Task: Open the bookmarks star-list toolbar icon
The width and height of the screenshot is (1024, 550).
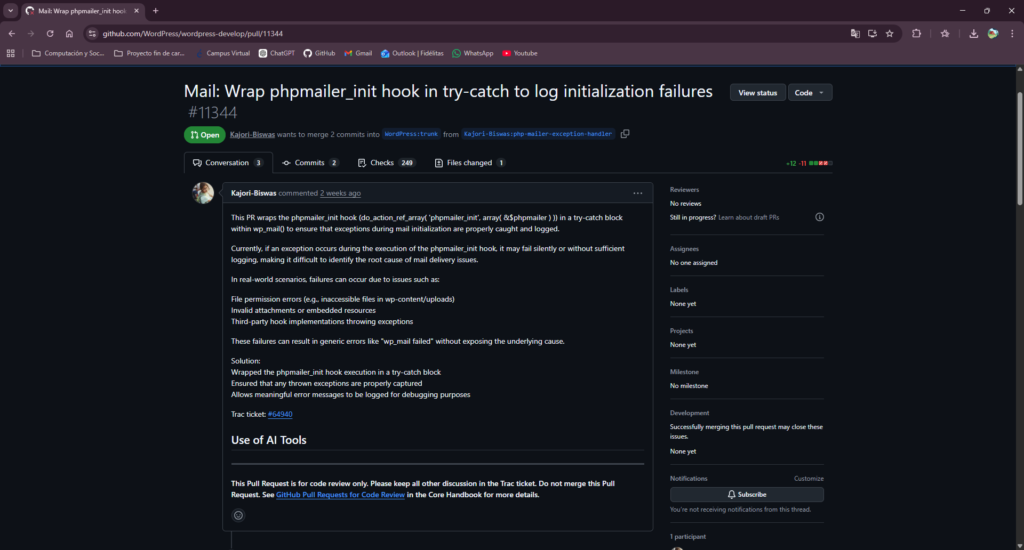Action: [945, 33]
